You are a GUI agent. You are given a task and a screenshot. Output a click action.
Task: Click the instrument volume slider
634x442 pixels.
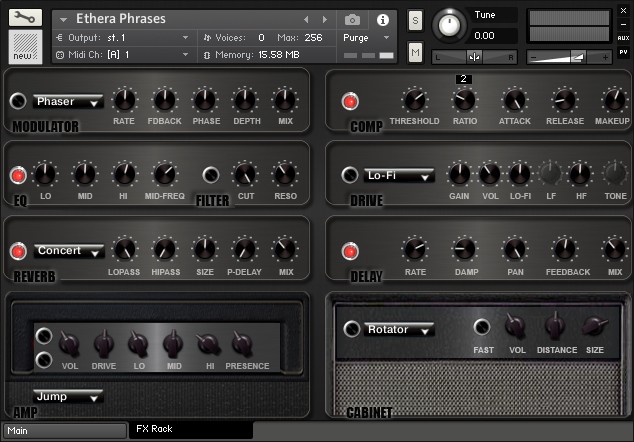(569, 57)
